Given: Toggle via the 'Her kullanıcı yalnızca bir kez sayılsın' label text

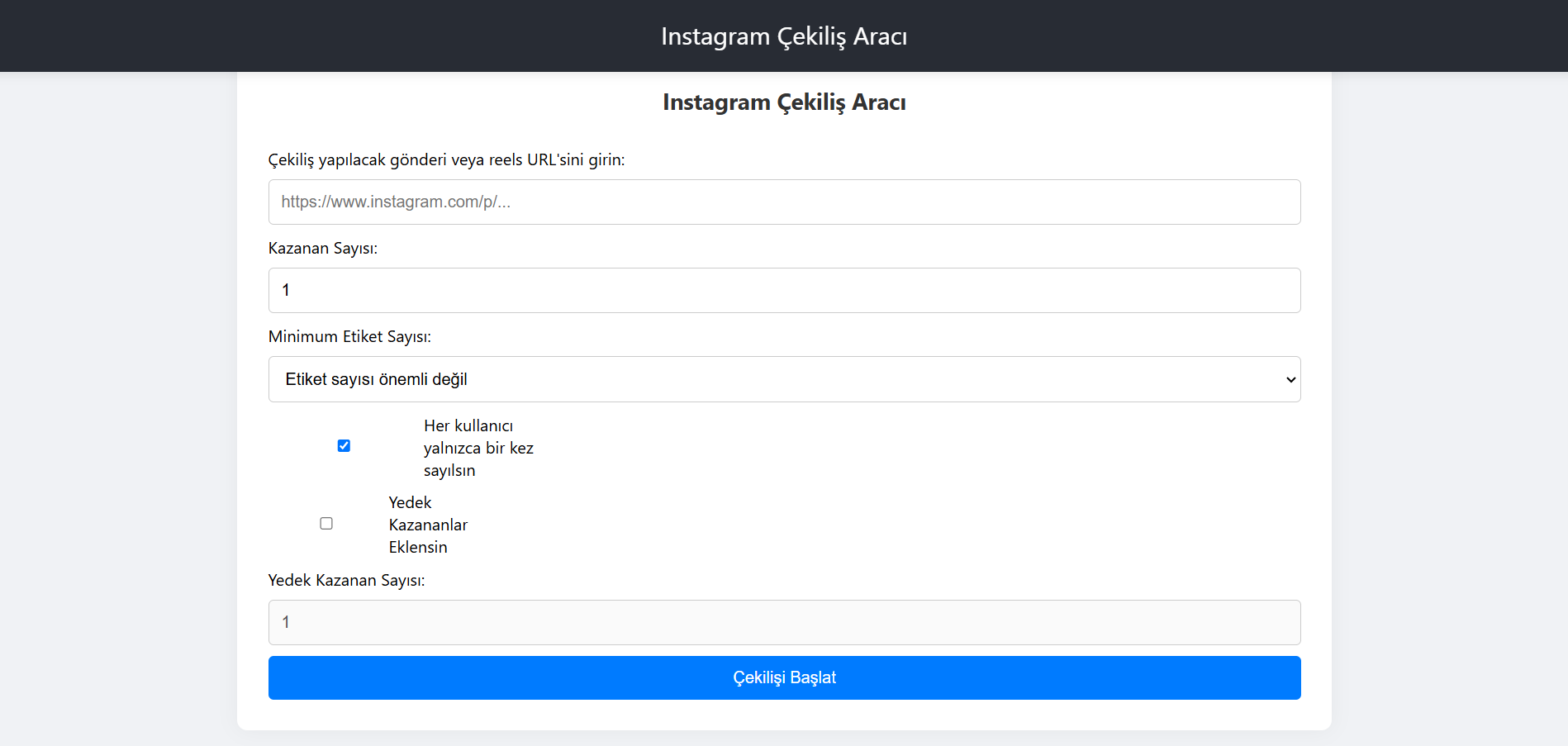Looking at the screenshot, I should point(478,448).
